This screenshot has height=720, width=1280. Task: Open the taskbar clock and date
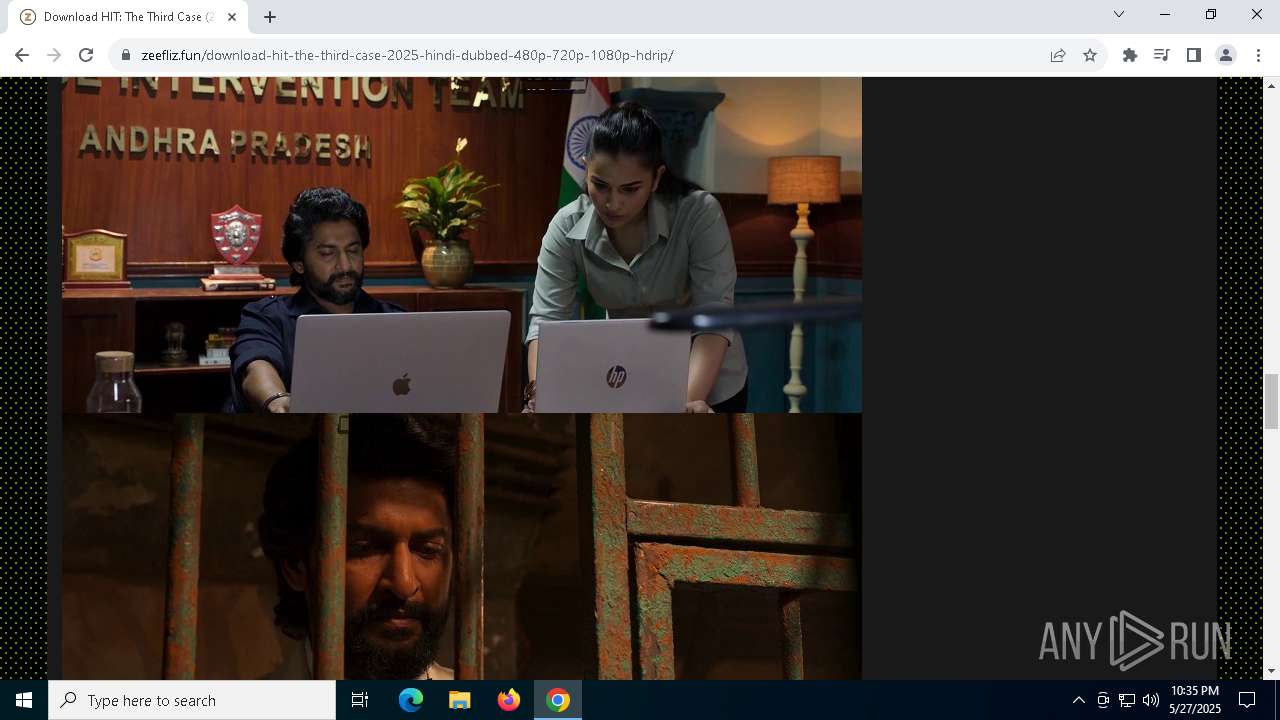[x=1195, y=700]
